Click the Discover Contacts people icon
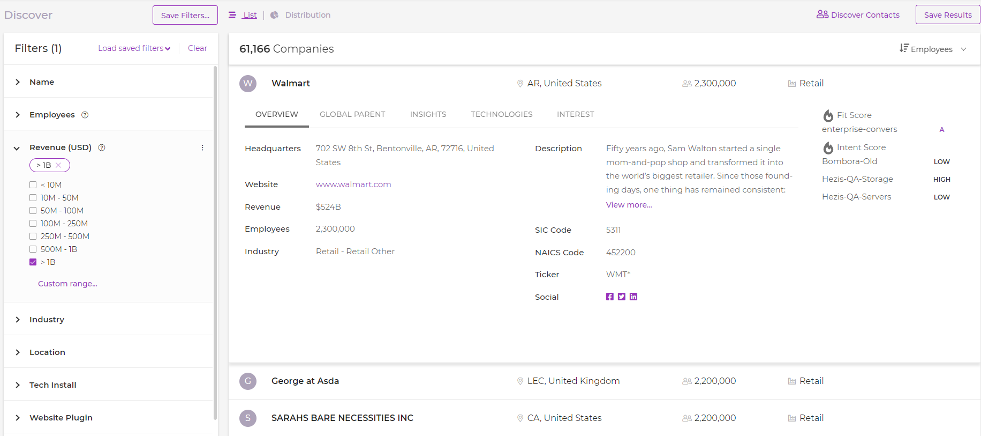The image size is (982, 436). pos(822,14)
